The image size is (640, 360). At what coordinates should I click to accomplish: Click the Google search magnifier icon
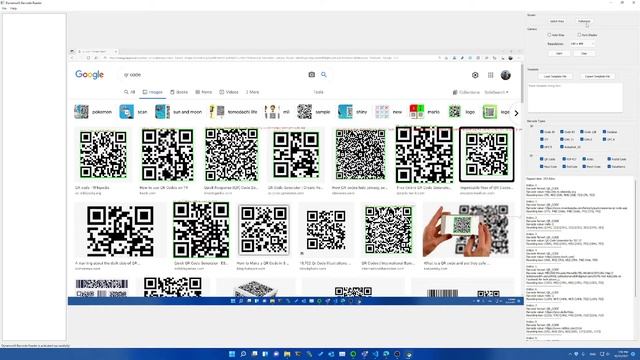[324, 75]
